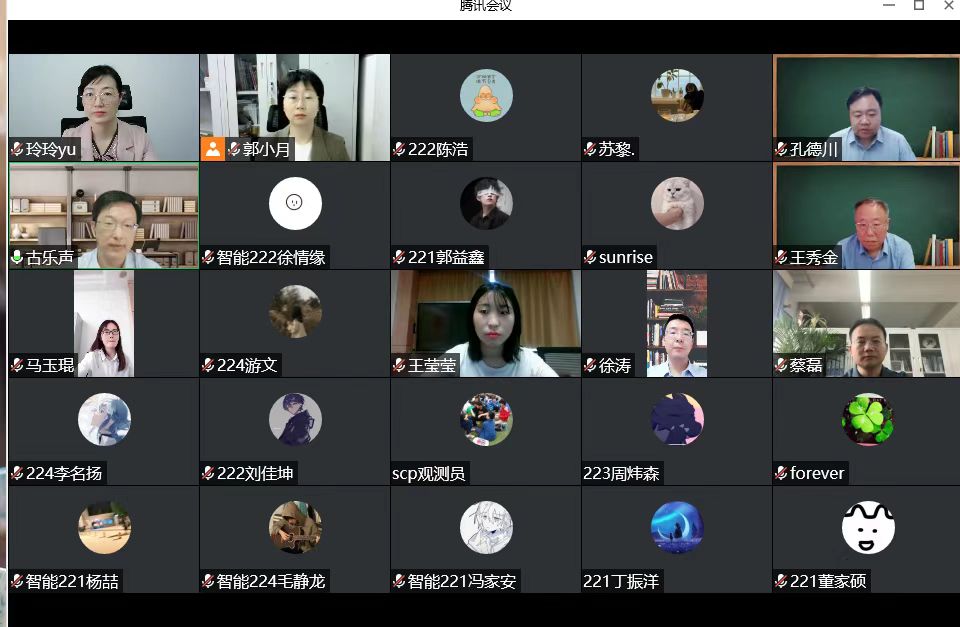960x627 pixels.
Task: Select 王秀金's video tile
Action: tap(866, 216)
